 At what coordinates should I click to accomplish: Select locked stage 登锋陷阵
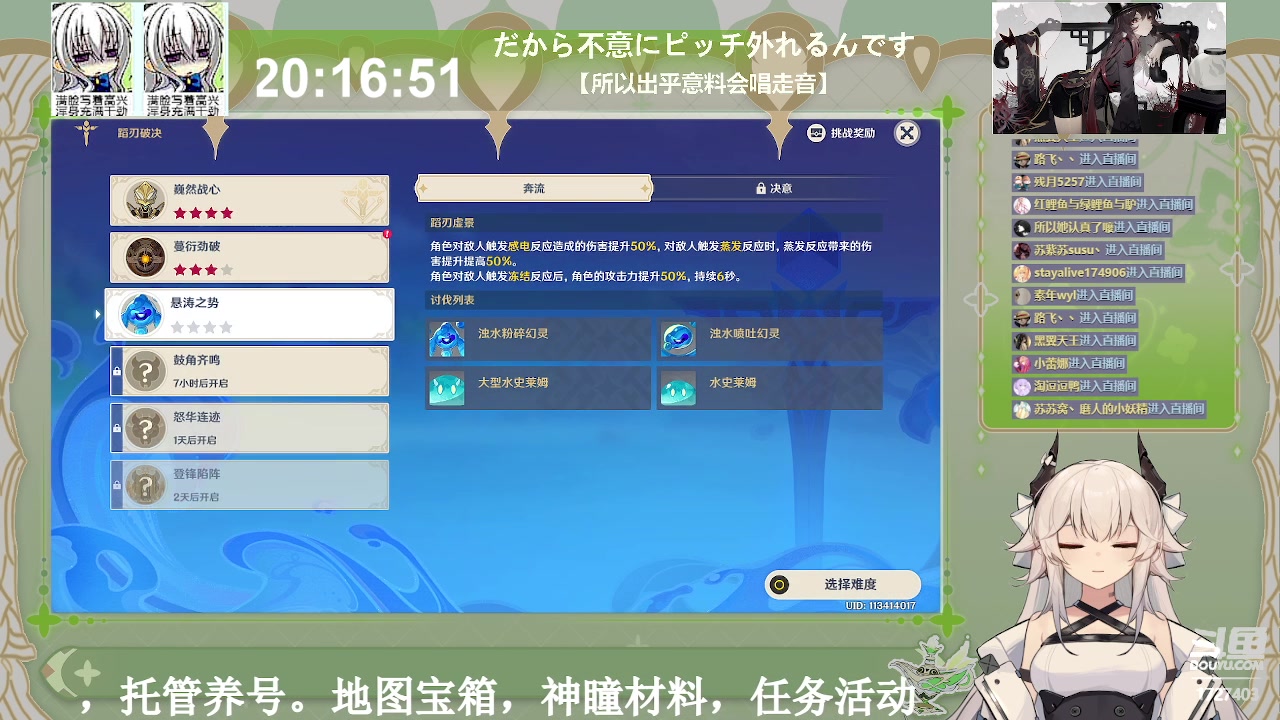pyautogui.click(x=249, y=485)
